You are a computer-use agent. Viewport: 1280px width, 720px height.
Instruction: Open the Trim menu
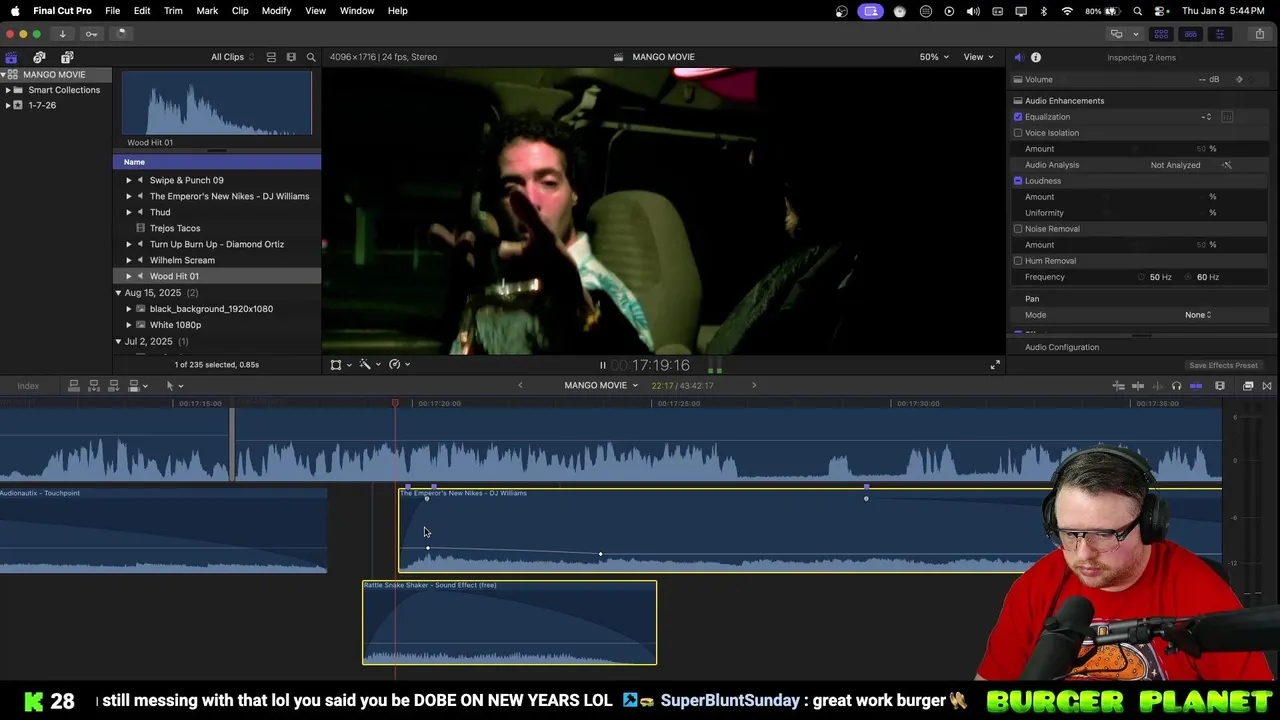(x=173, y=11)
